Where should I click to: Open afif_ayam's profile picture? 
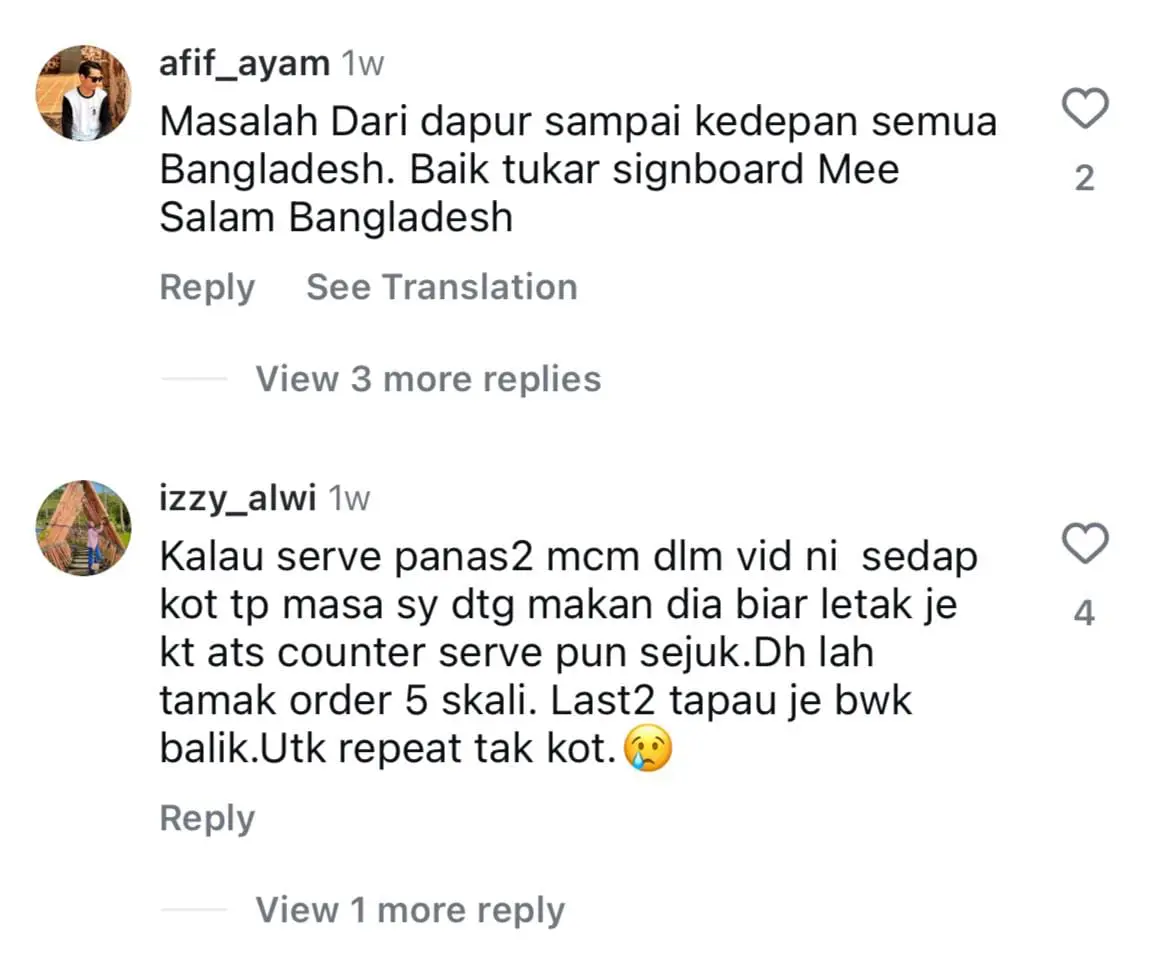coord(84,92)
